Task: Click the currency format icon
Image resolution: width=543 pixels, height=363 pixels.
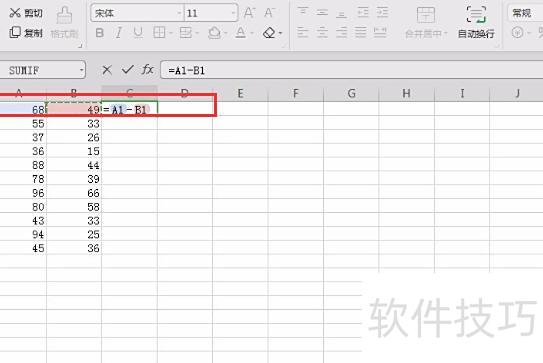Action: 518,33
